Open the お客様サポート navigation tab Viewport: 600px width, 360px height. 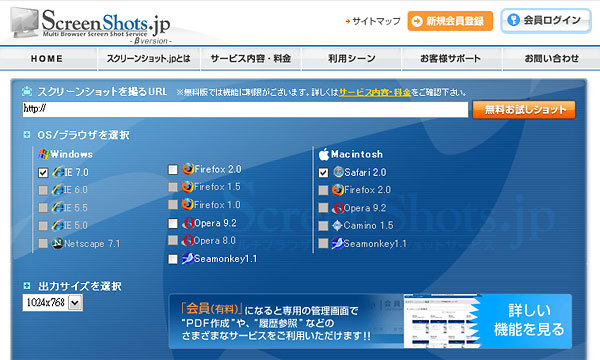coord(451,59)
